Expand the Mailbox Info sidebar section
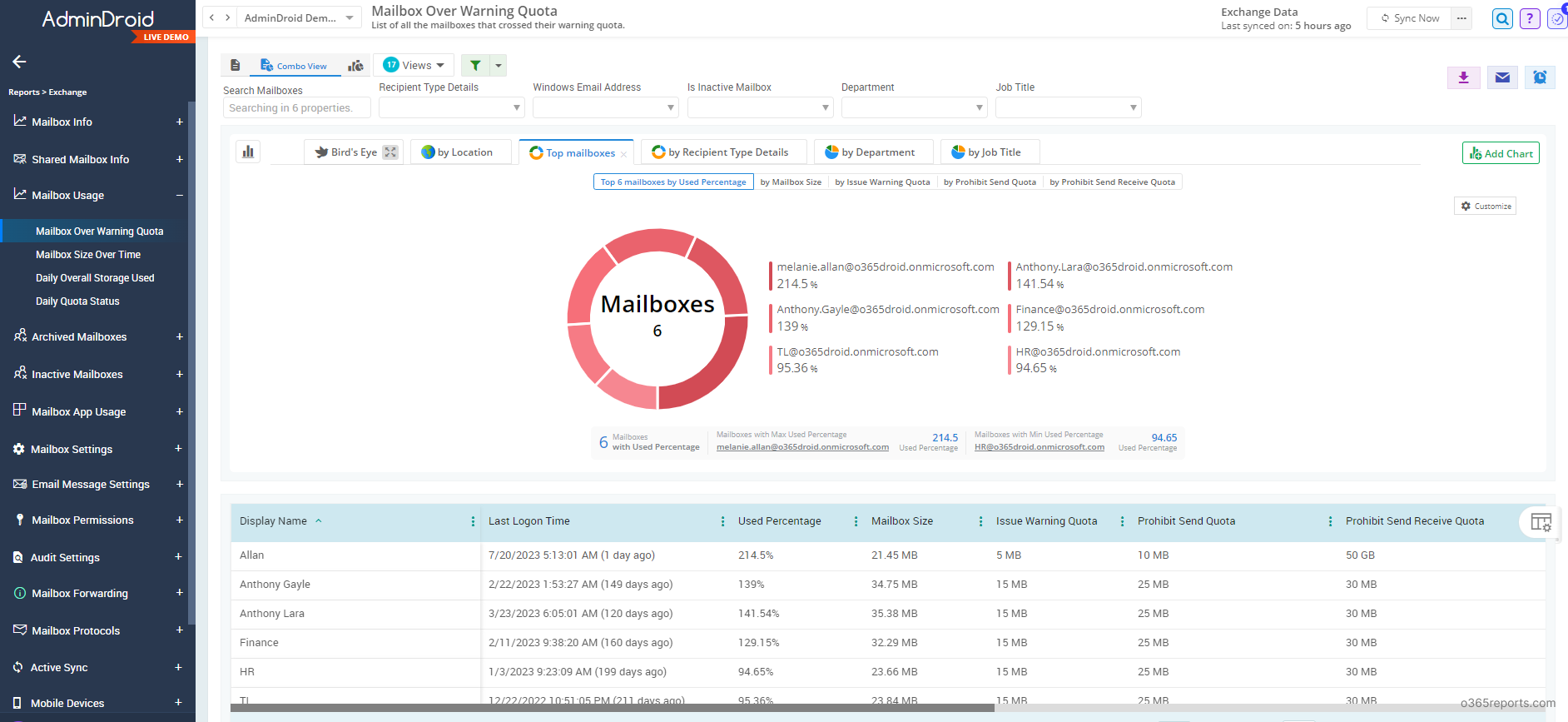The width and height of the screenshot is (1568, 722). click(x=179, y=122)
